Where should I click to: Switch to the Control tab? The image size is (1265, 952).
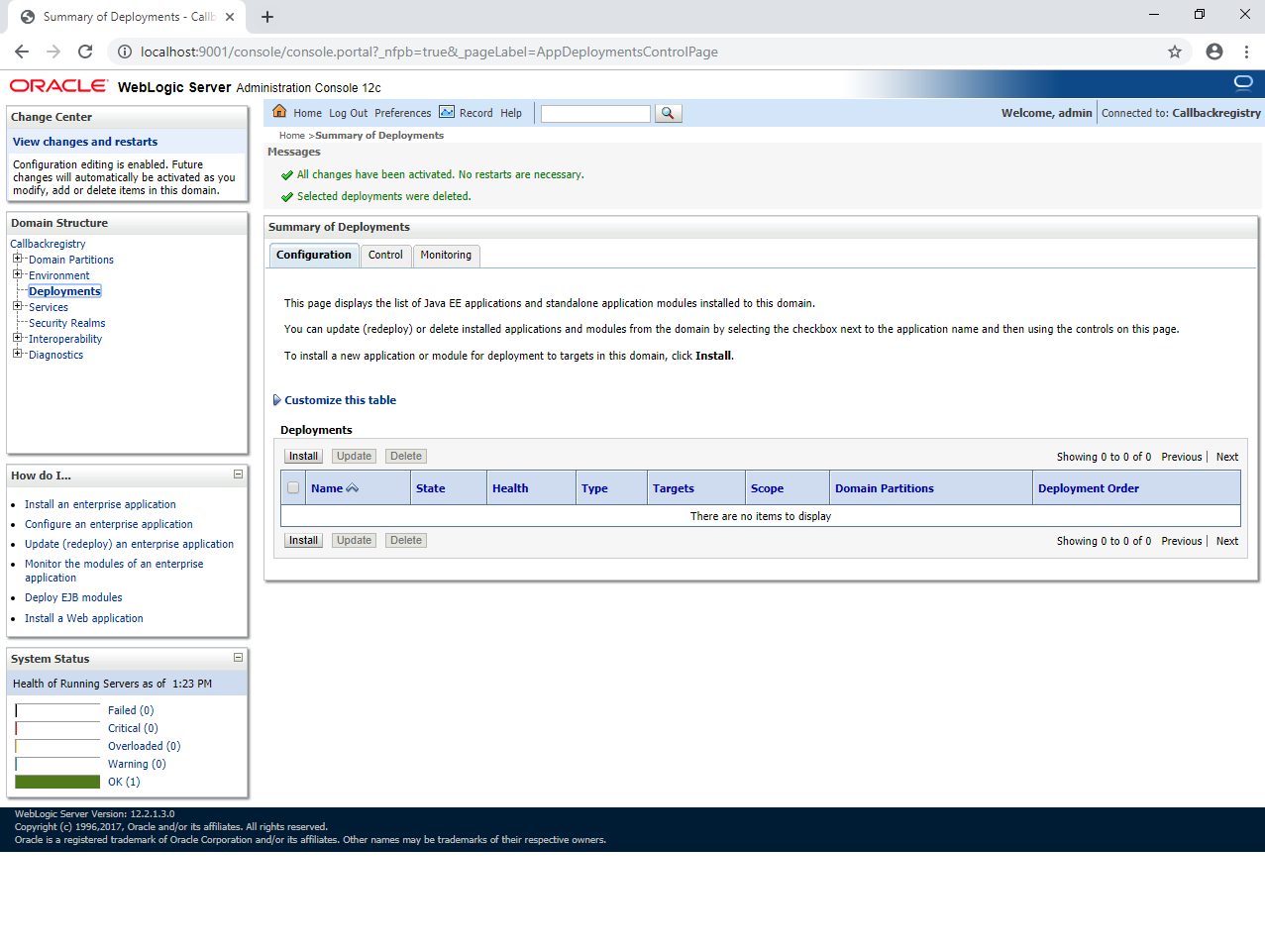click(385, 256)
